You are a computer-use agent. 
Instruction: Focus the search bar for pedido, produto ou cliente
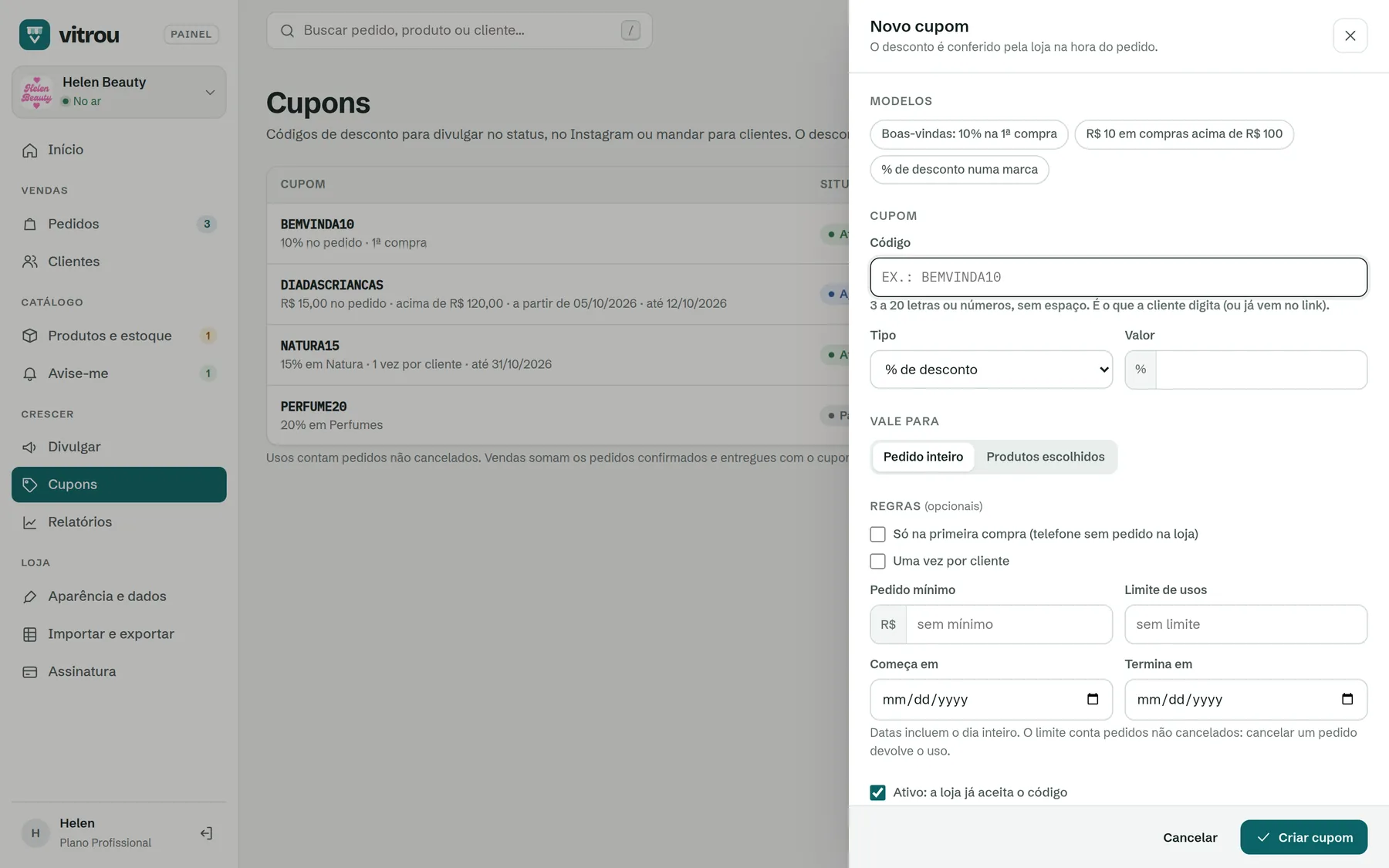point(459,31)
